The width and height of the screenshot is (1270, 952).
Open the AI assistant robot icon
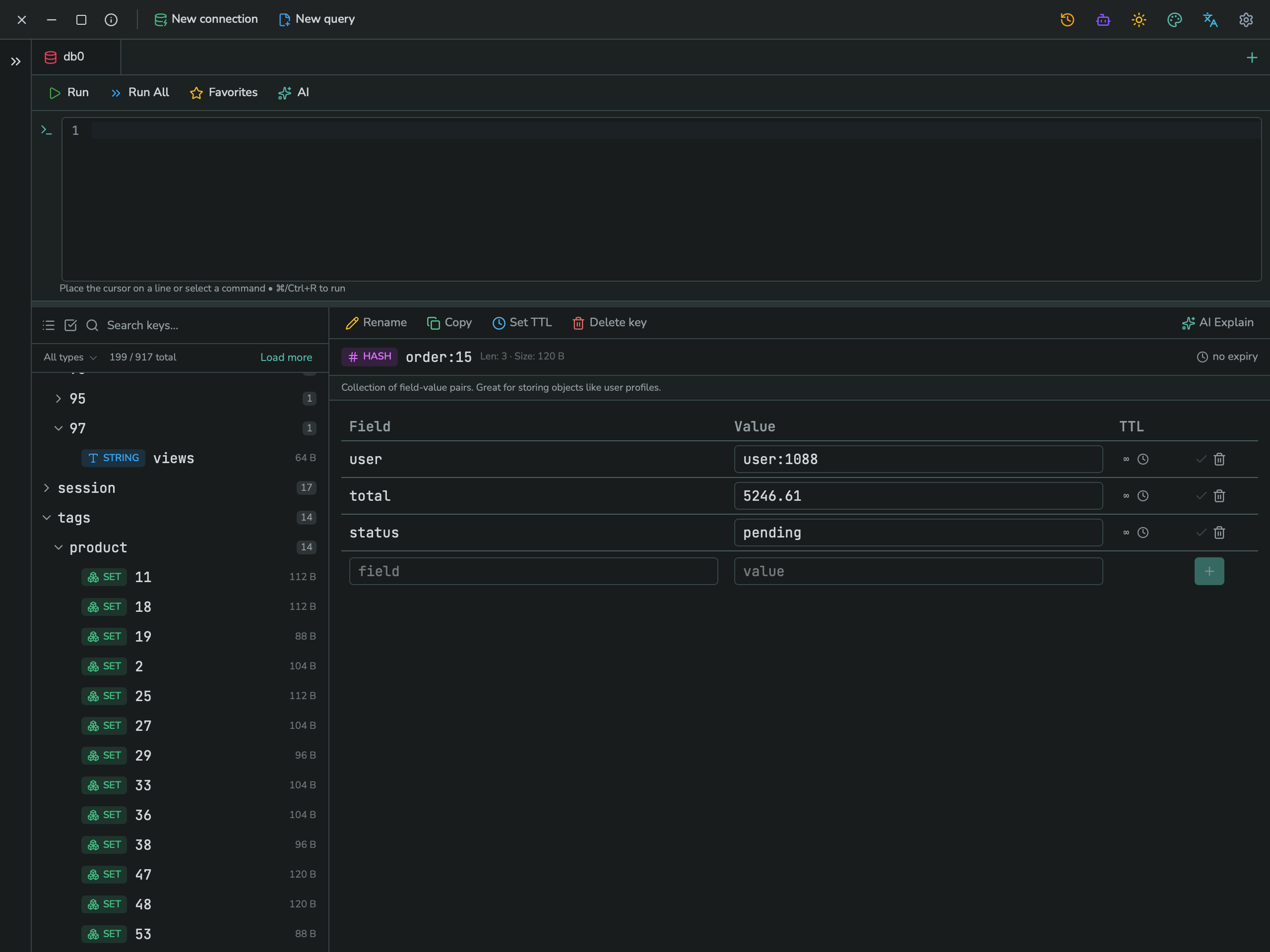[x=1103, y=19]
